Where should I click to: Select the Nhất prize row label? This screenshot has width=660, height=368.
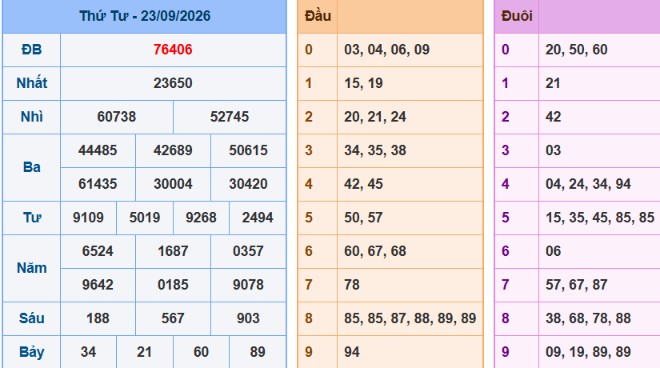tap(32, 83)
